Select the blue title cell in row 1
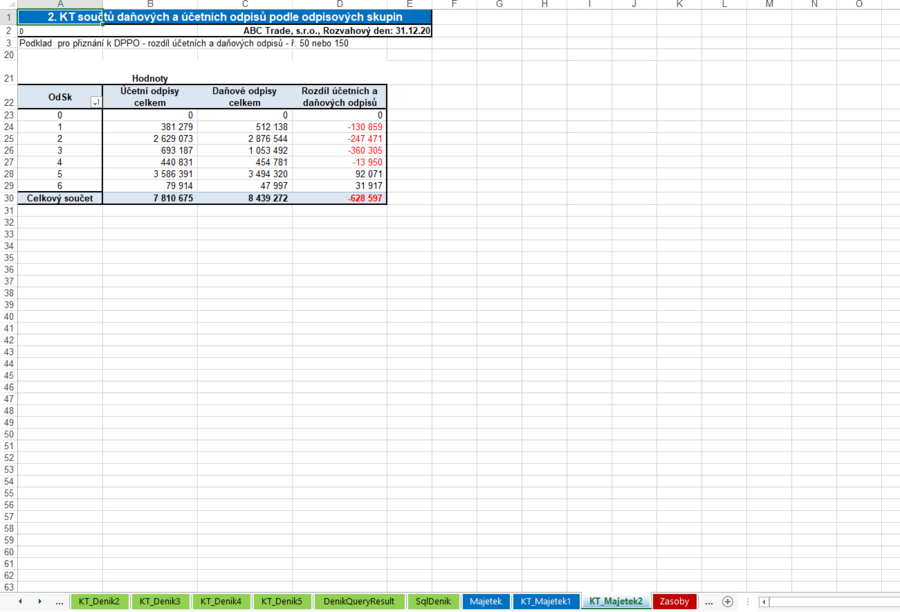This screenshot has height=612, width=900. coord(225,17)
